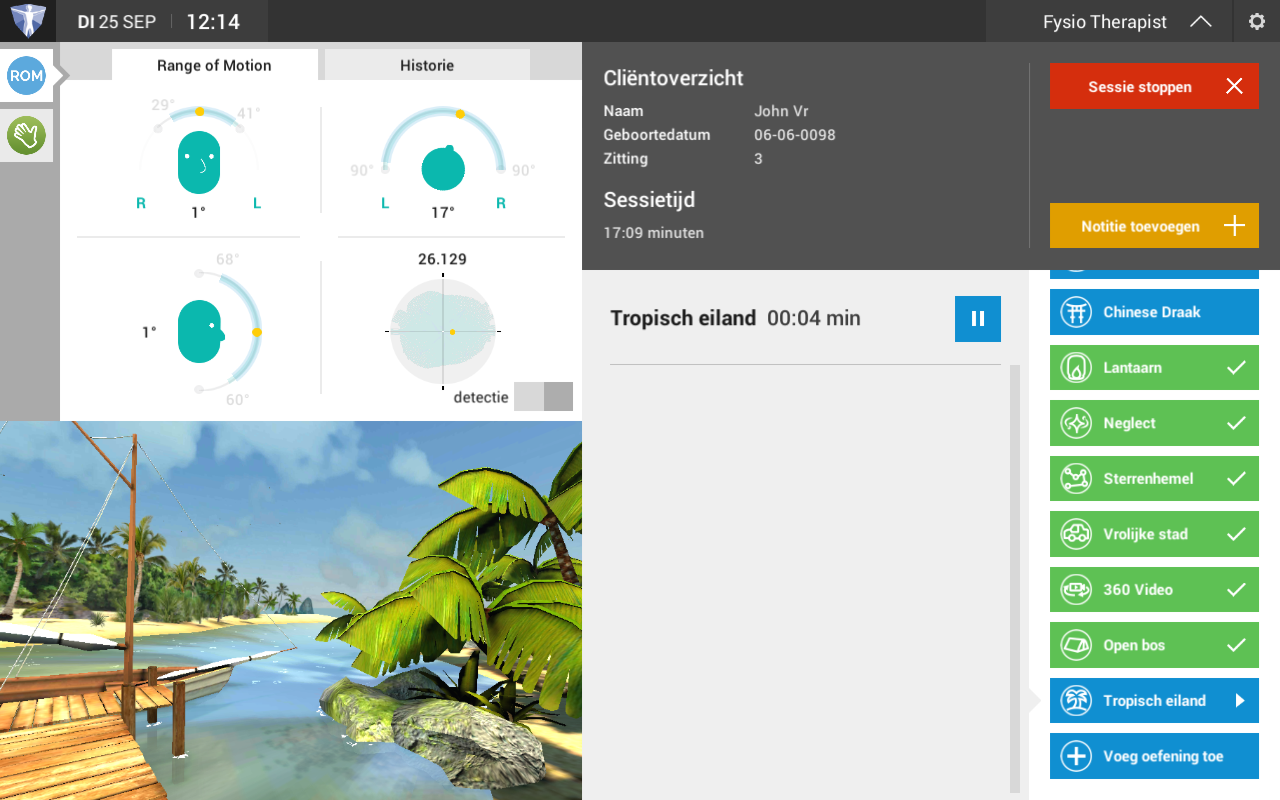Switch to the Historie tab

(427, 65)
